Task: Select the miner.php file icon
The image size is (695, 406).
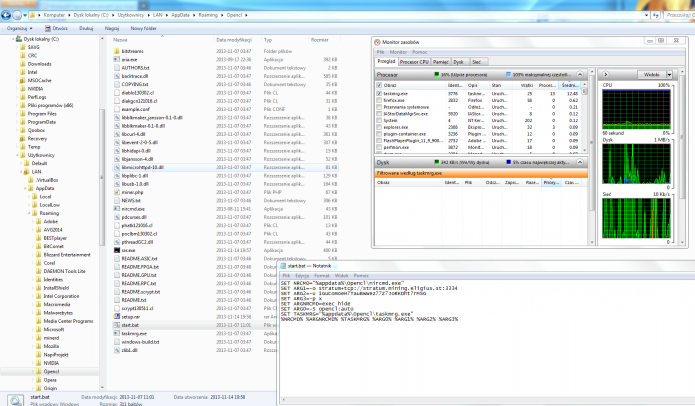Action: click(117, 192)
